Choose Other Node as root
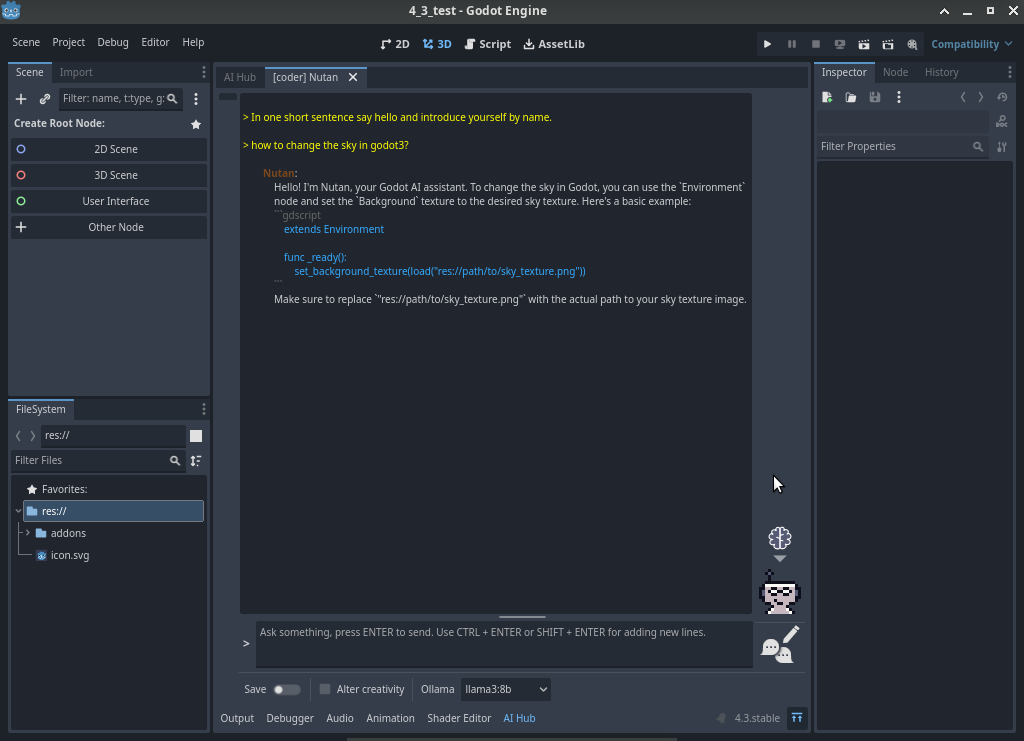The image size is (1024, 741). pyautogui.click(x=109, y=228)
